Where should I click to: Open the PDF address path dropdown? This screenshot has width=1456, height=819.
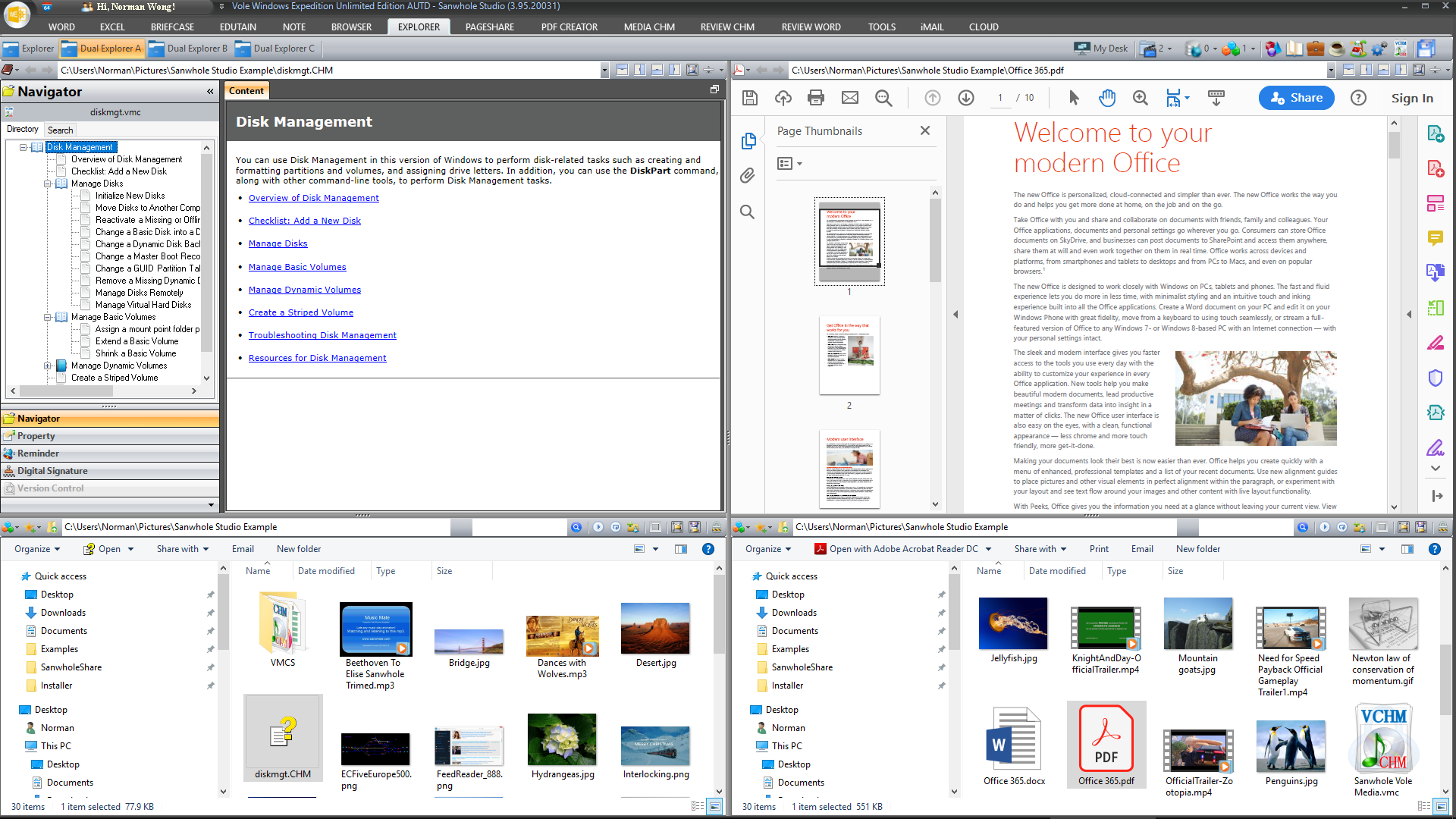click(x=1331, y=71)
